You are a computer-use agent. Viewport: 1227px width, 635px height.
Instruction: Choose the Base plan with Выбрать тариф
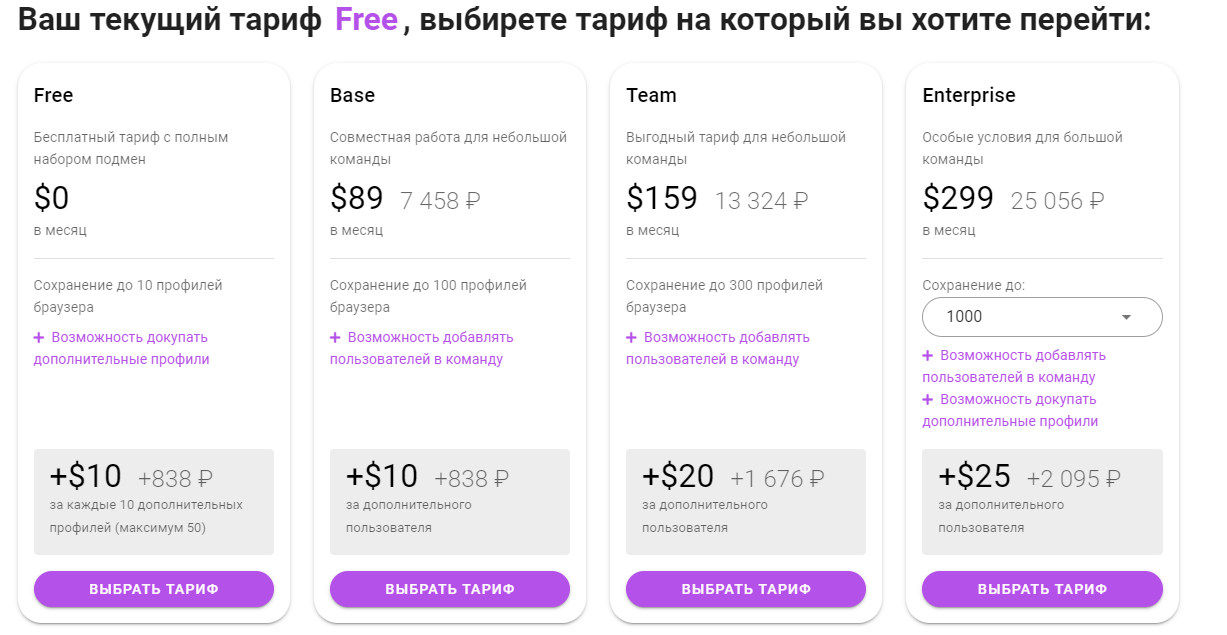(450, 589)
